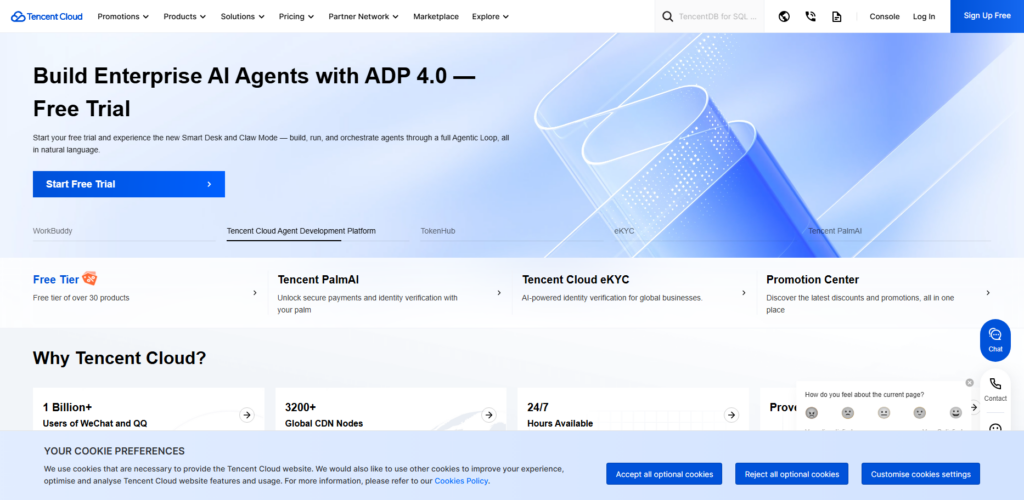This screenshot has width=1024, height=500.
Task: Click the Free Tier chevron arrow
Action: pos(255,293)
